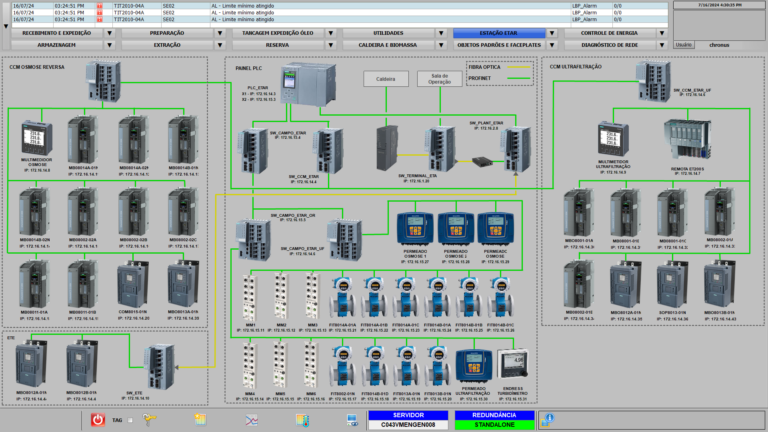Click RESERVA navigation button

coord(278,45)
